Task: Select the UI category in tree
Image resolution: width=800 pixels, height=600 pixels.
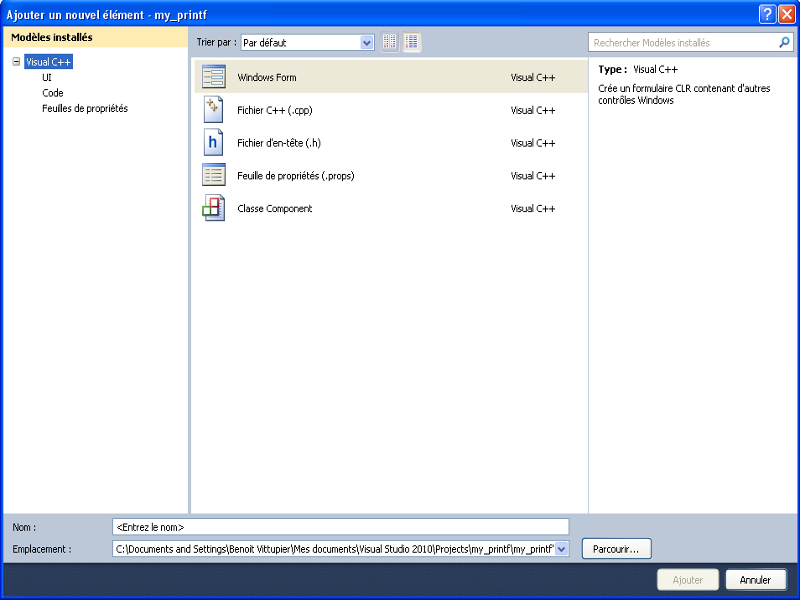Action: pos(47,77)
